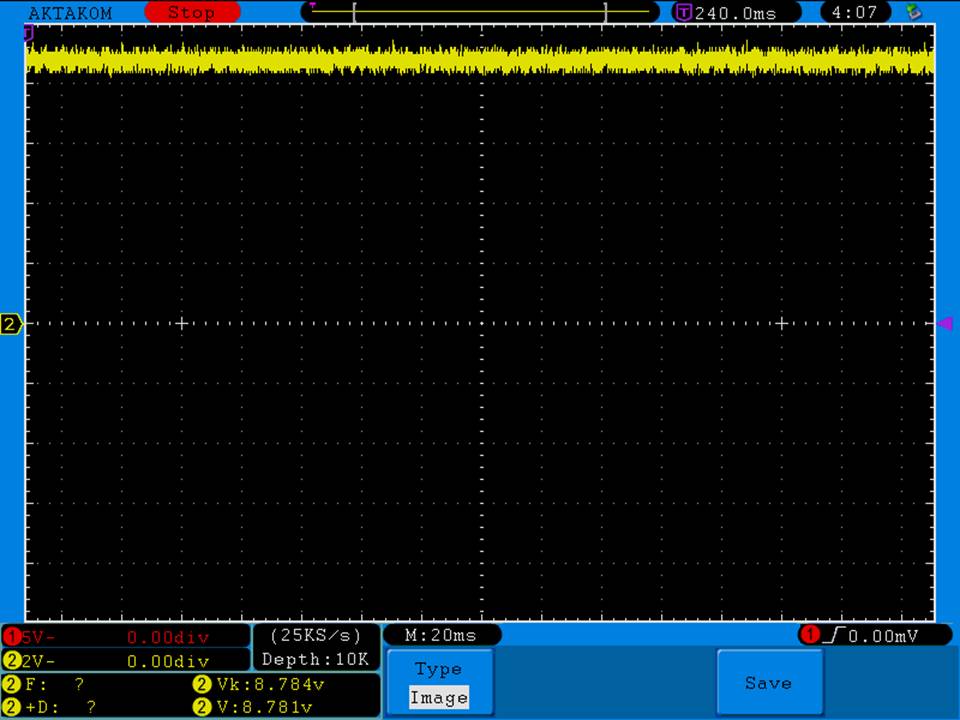Click the channel 2 frequency F measurement
This screenshot has height=720, width=960.
pos(50,685)
